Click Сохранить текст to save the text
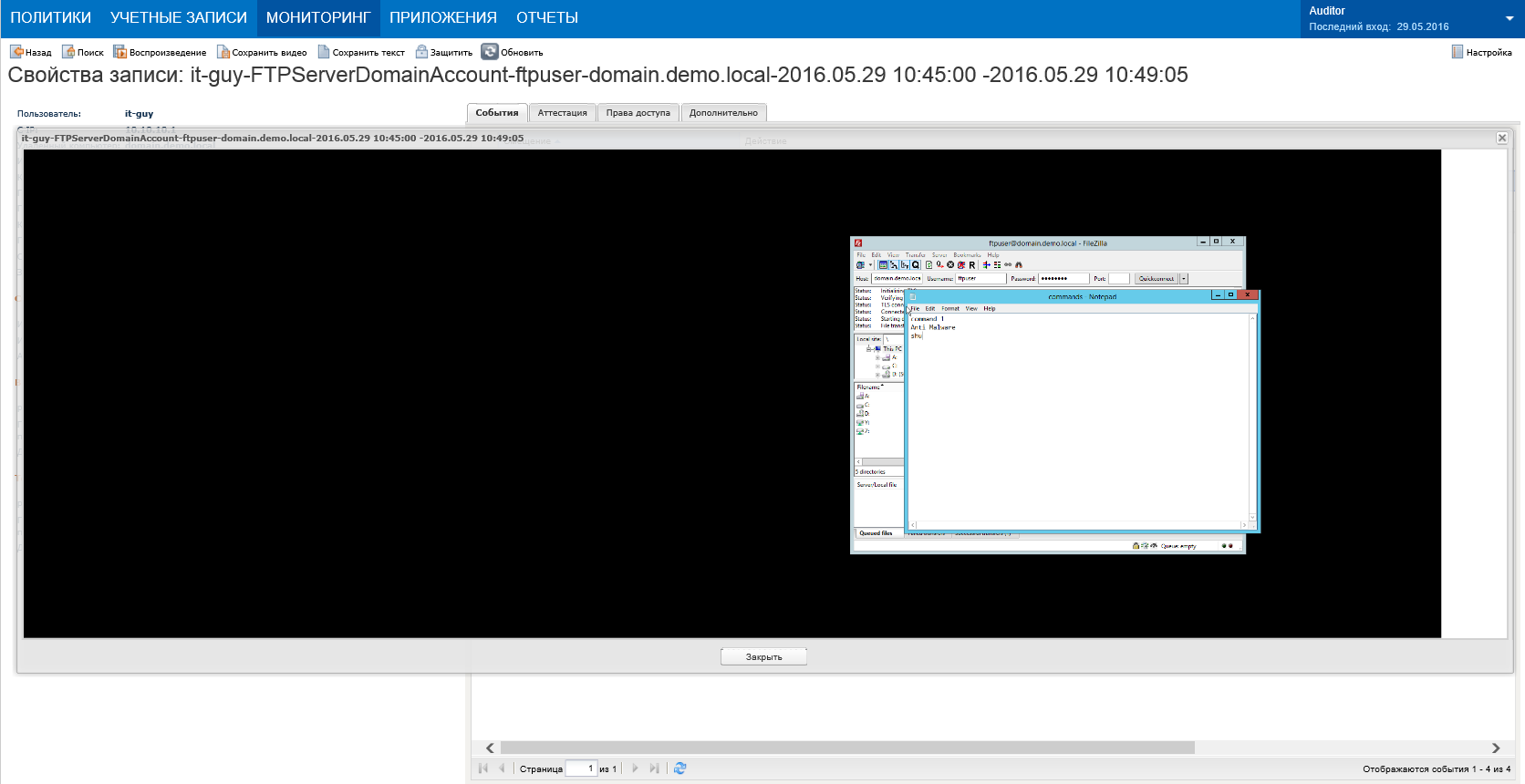 point(361,52)
